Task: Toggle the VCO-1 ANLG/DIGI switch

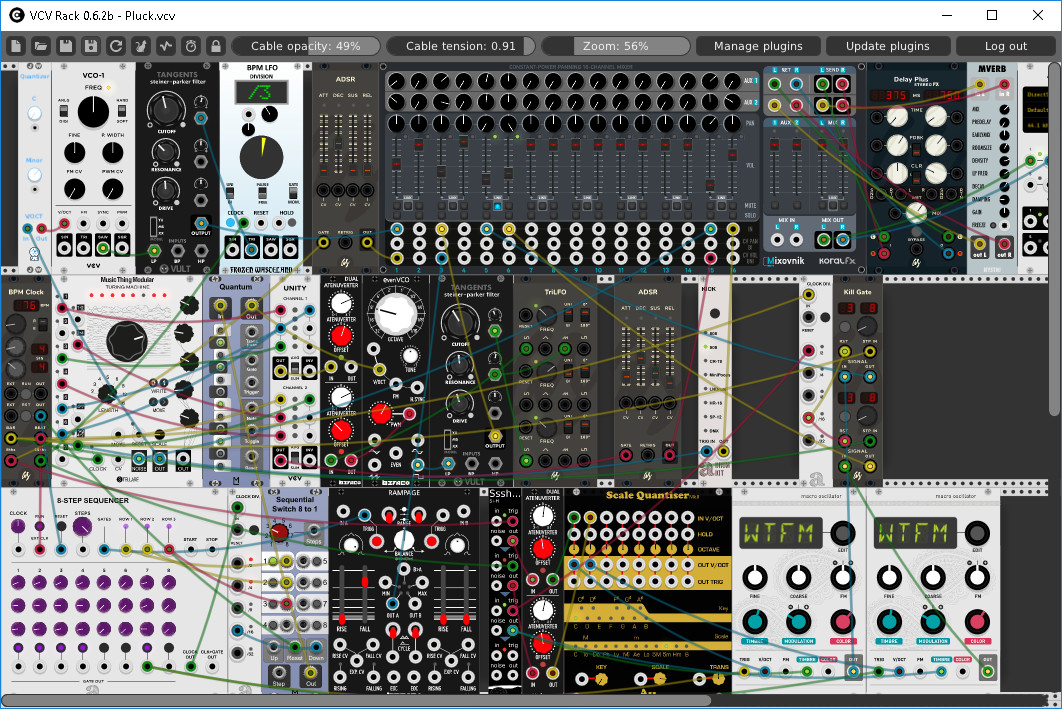Action: [64, 111]
